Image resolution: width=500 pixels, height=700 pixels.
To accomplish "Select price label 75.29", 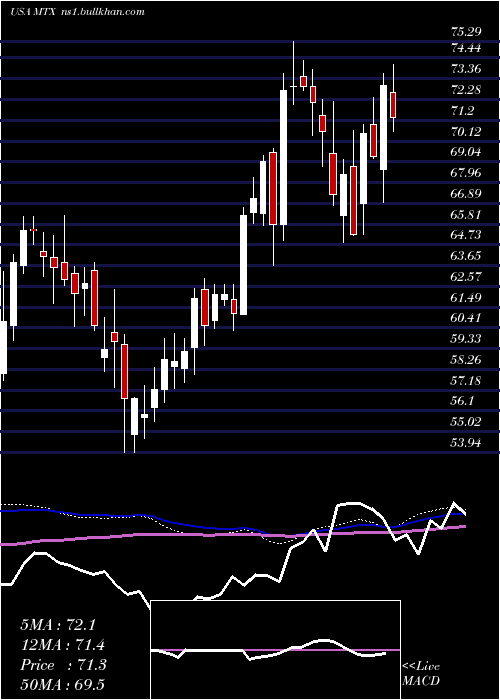I will (466, 32).
